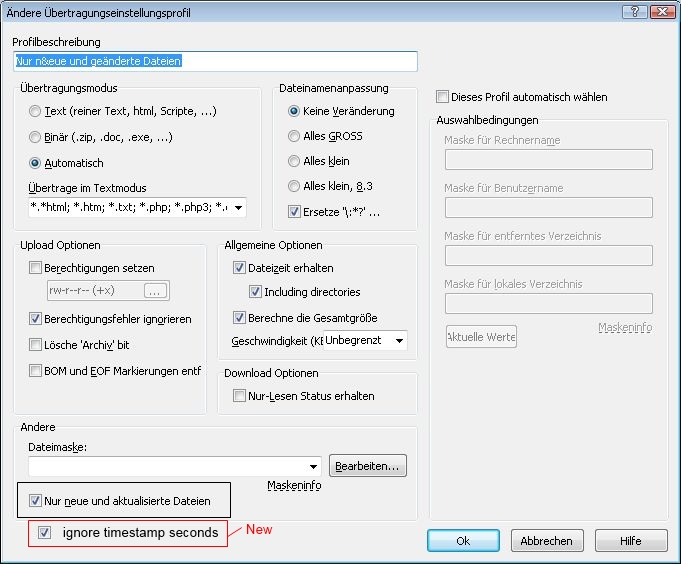Check Dieses Profil automatisch wählen
Image resolution: width=681 pixels, height=564 pixels.
[443, 97]
